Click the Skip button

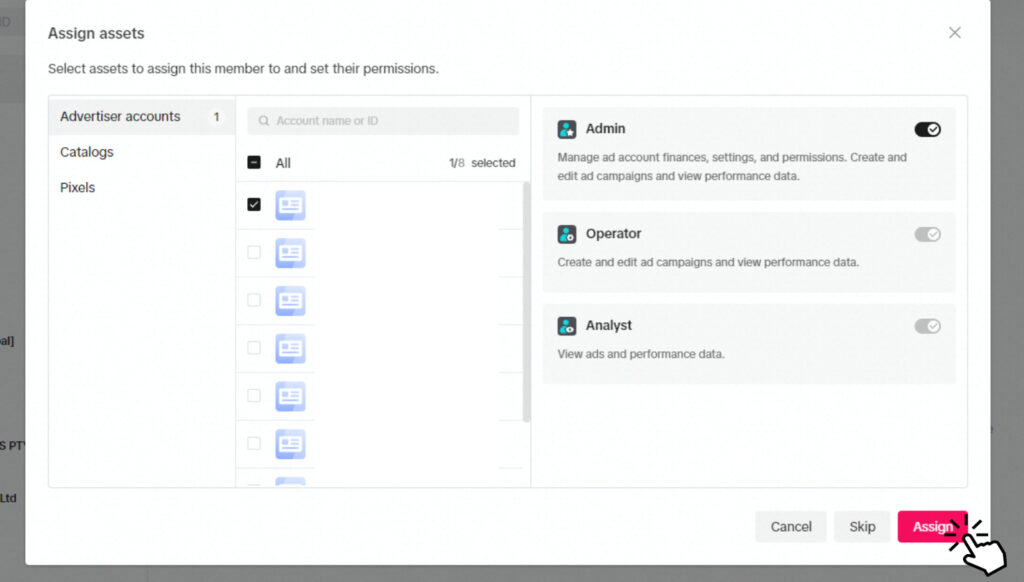[862, 527]
